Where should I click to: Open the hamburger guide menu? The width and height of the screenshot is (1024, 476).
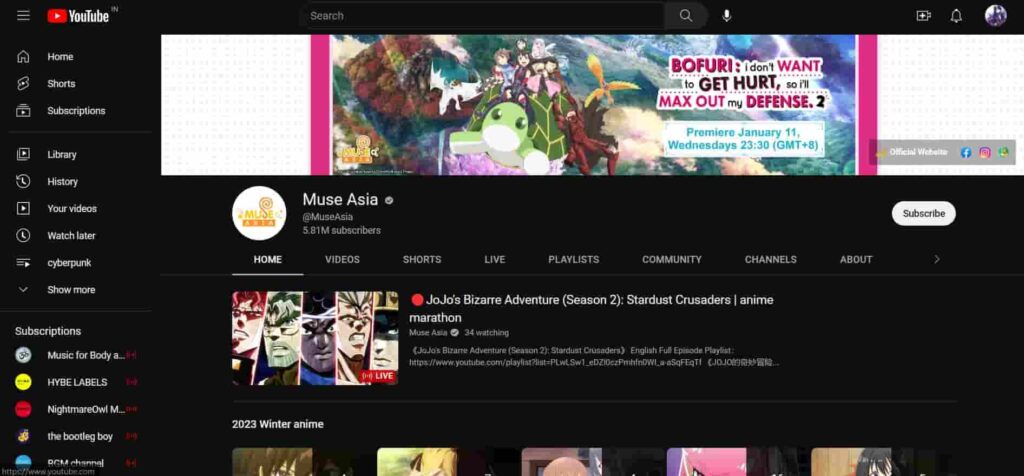tap(24, 16)
